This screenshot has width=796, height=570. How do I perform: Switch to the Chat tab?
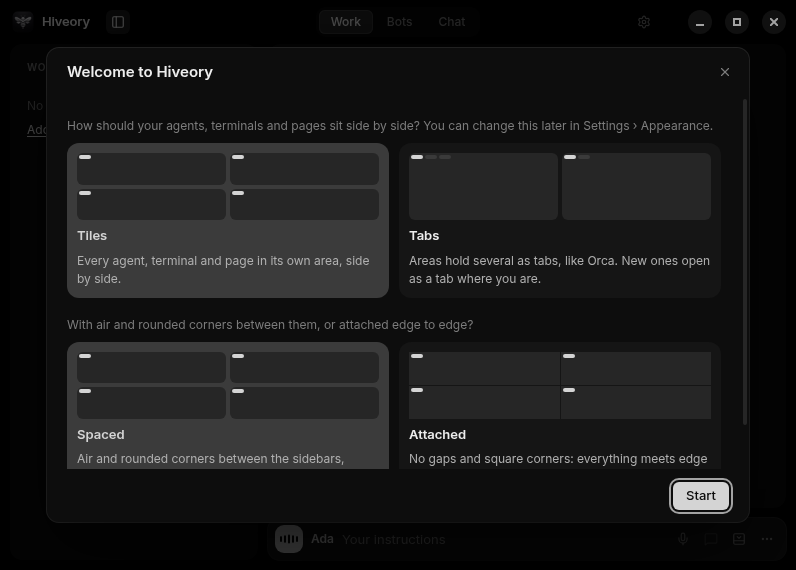click(x=452, y=22)
